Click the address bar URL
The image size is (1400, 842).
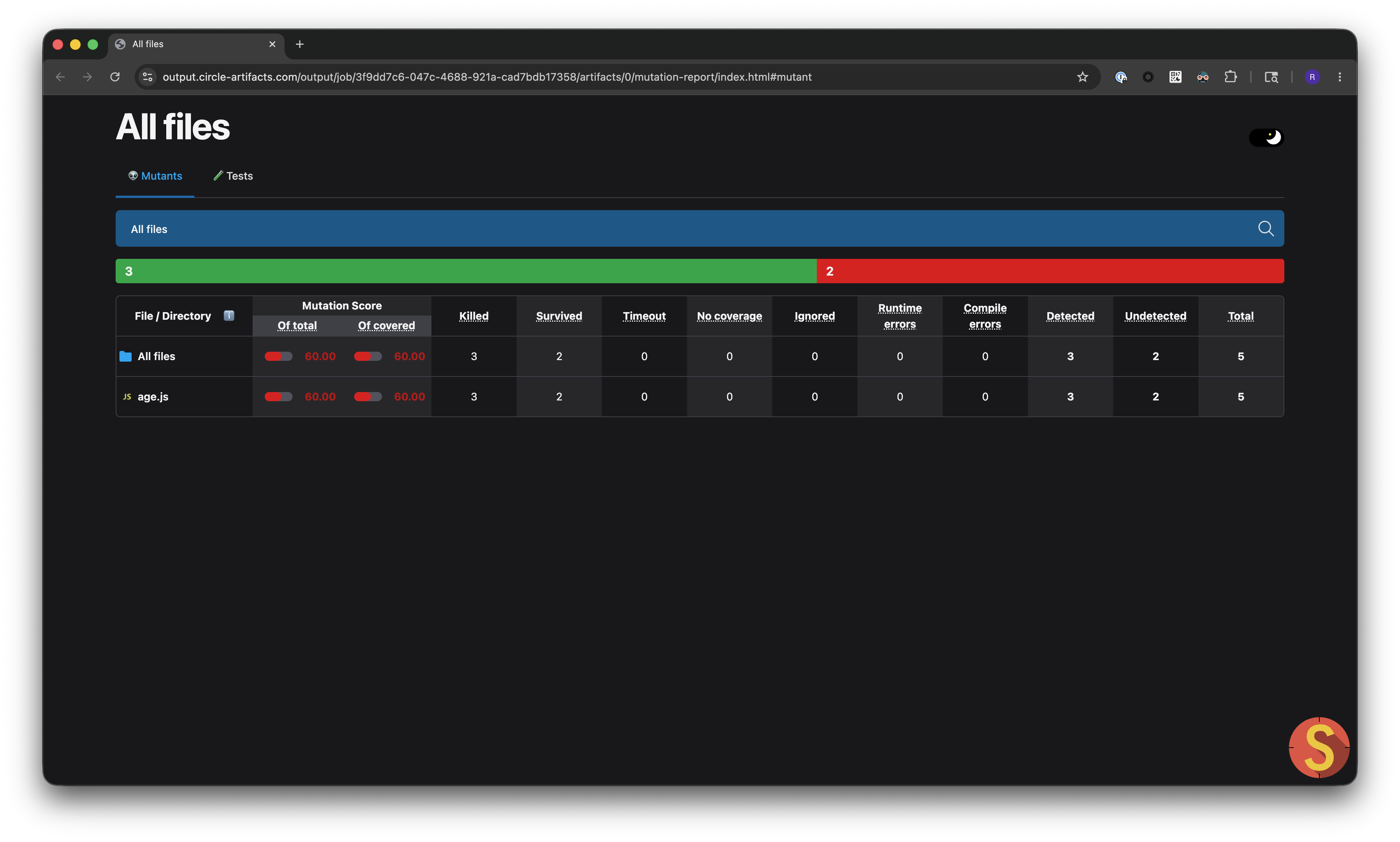coord(487,77)
